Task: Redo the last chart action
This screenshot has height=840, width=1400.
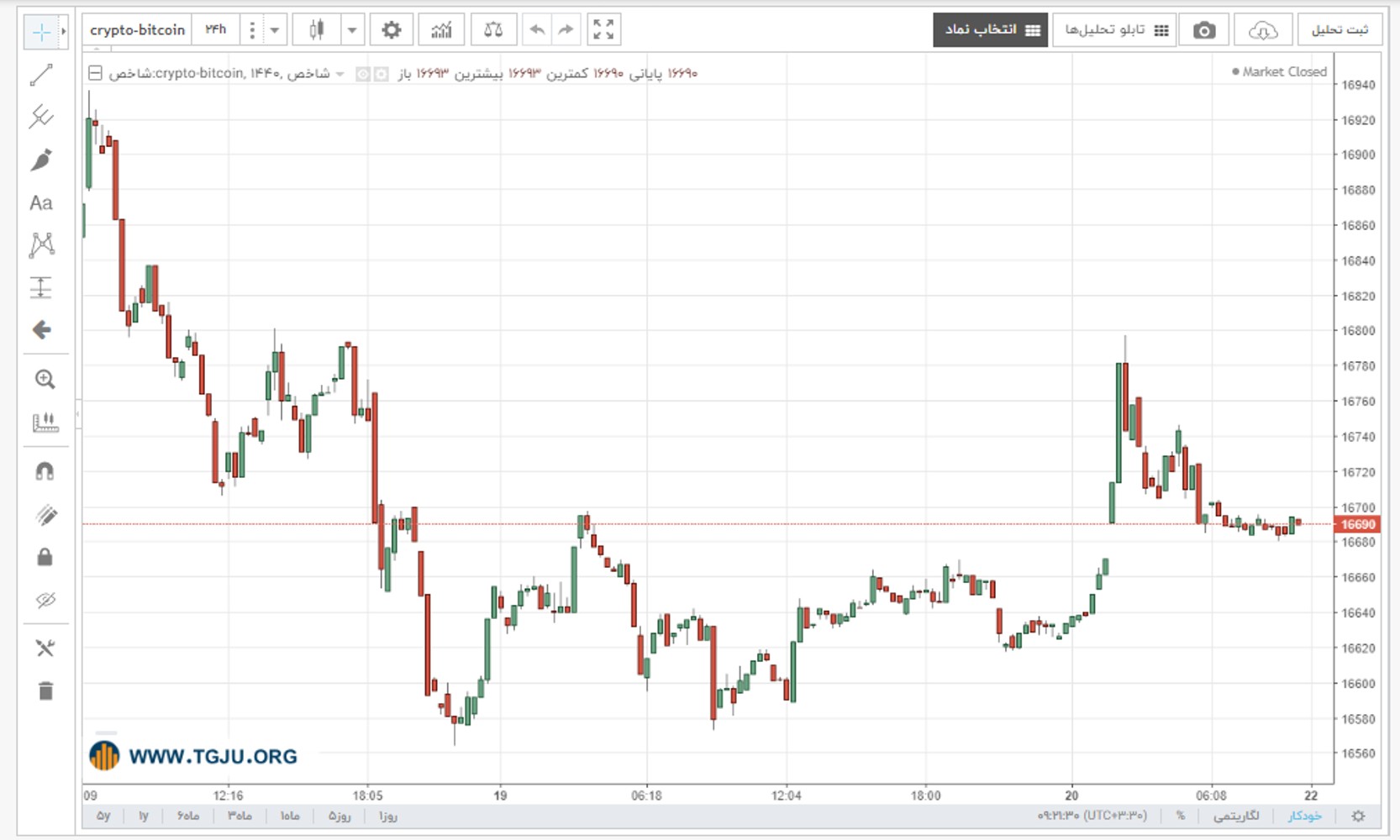Action: click(566, 30)
